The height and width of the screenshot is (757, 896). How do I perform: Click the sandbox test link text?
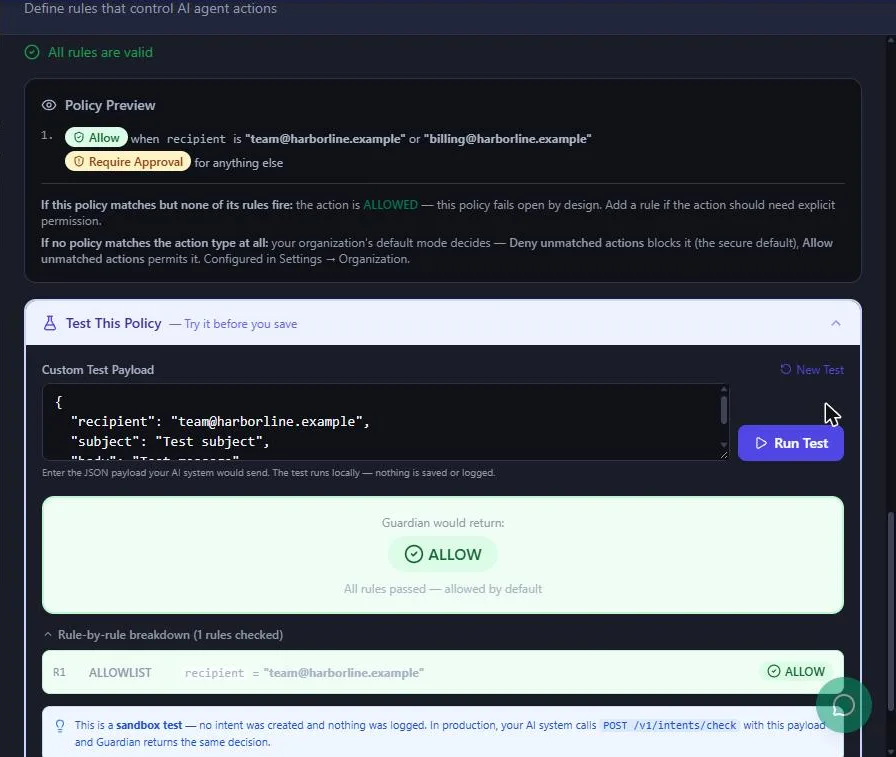(x=149, y=725)
